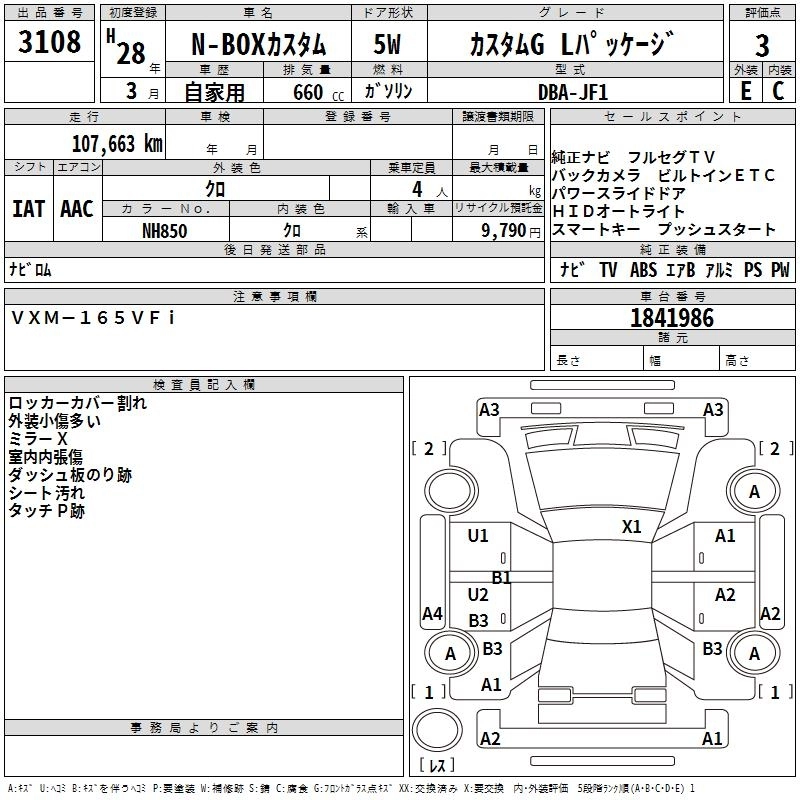Click TV in genuine equipment row
The image size is (800, 800).
tap(608, 270)
